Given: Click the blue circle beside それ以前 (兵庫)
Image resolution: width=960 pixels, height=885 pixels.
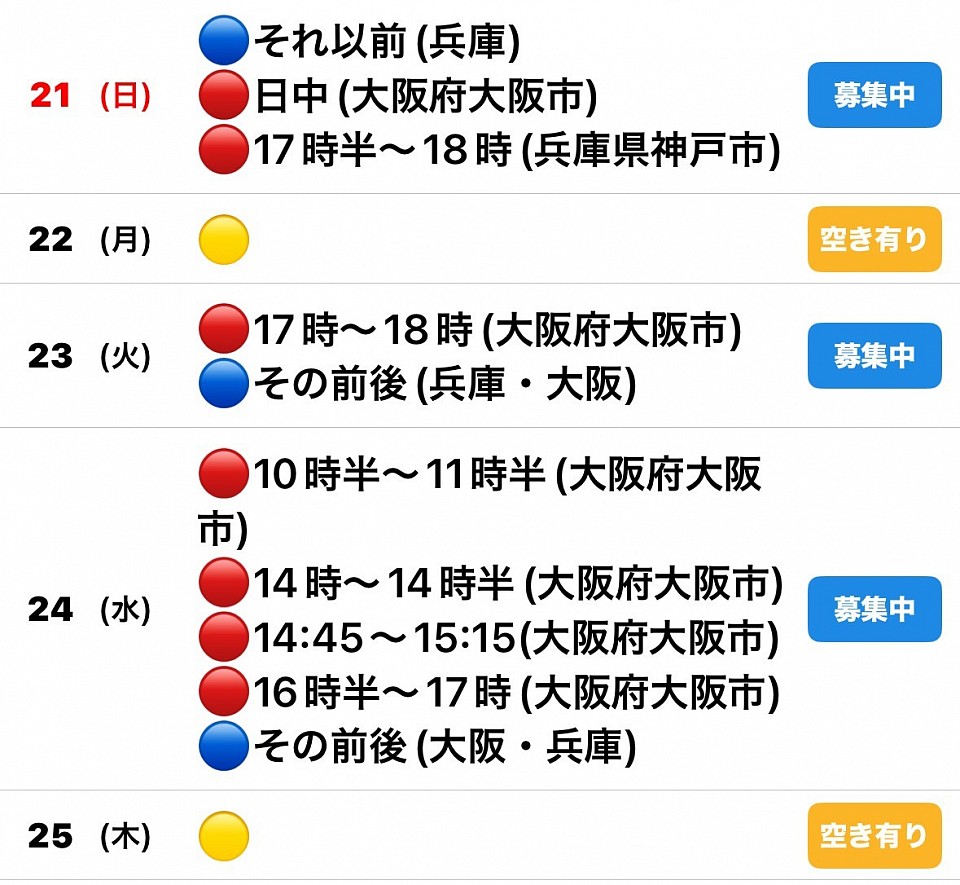Looking at the screenshot, I should pyautogui.click(x=223, y=42).
